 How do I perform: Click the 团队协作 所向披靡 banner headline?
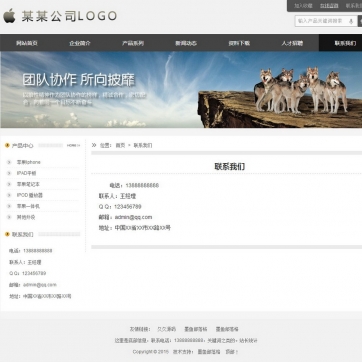tap(79, 80)
